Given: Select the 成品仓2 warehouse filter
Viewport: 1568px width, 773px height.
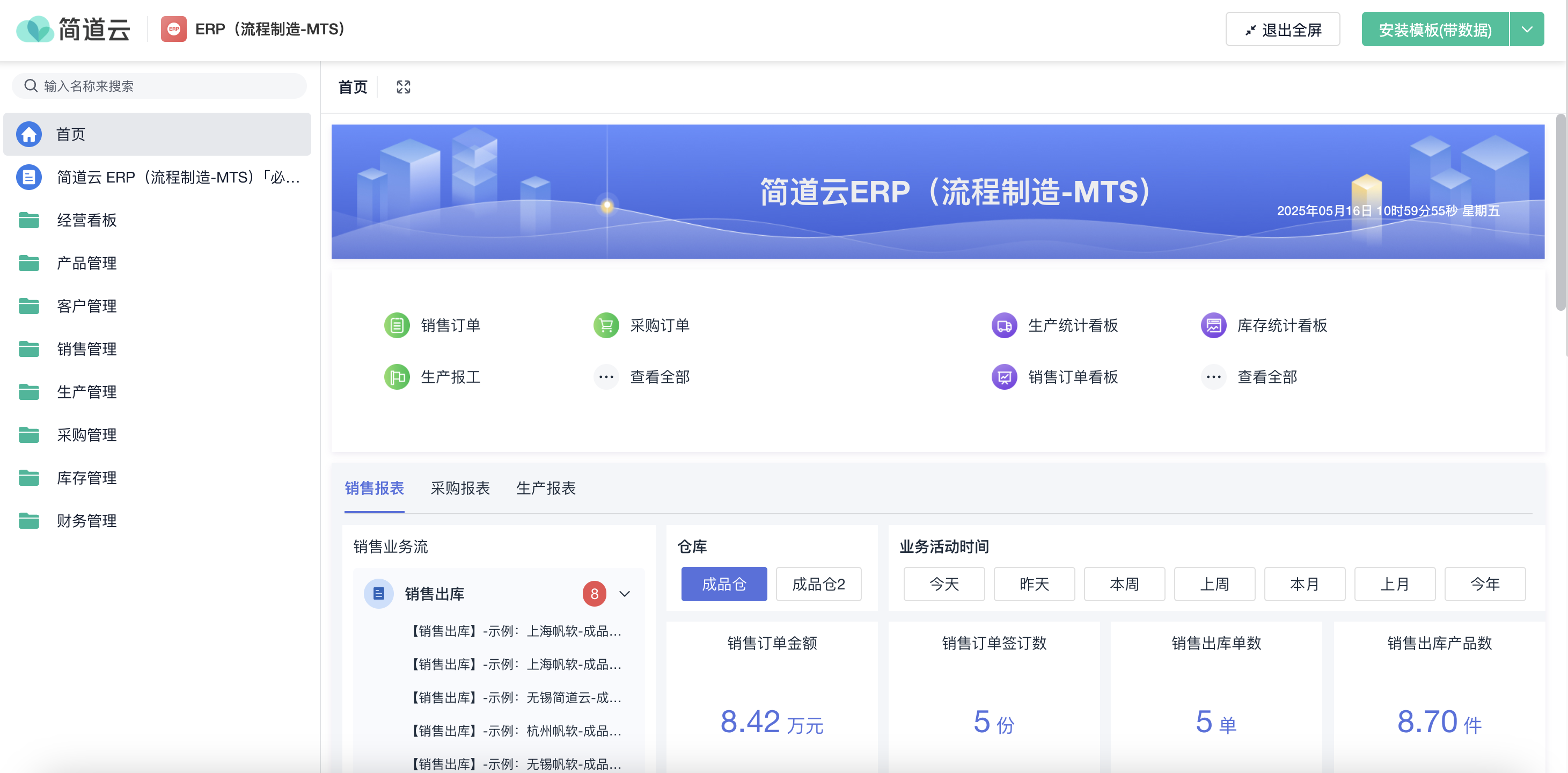Looking at the screenshot, I should (819, 584).
